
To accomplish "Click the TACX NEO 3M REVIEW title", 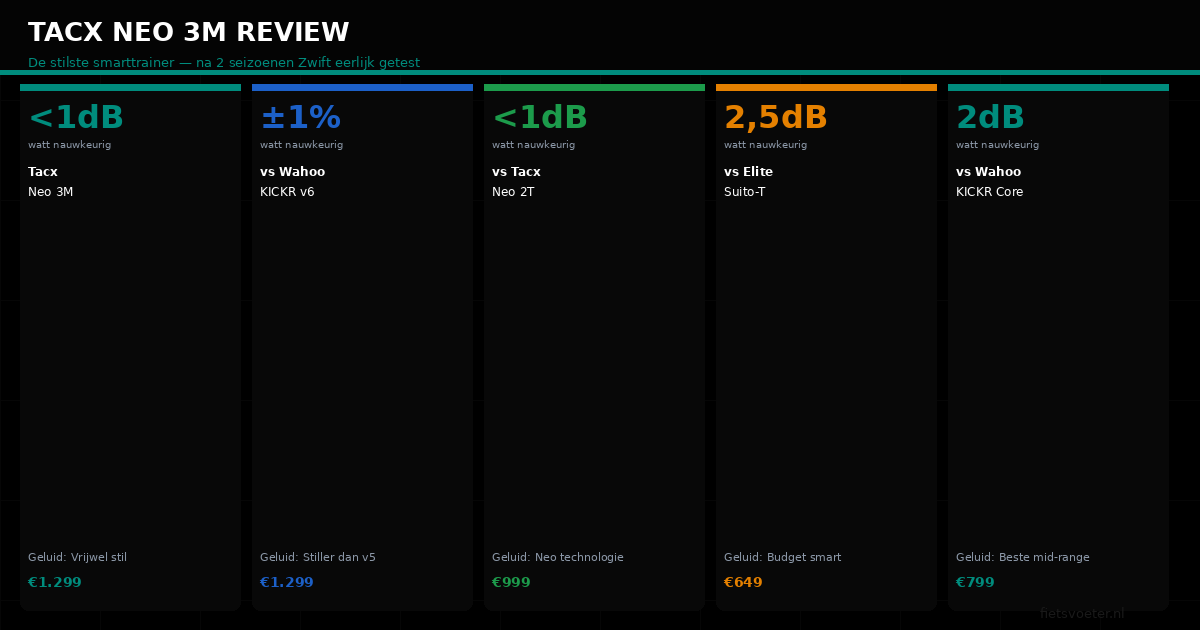I will click(188, 33).
